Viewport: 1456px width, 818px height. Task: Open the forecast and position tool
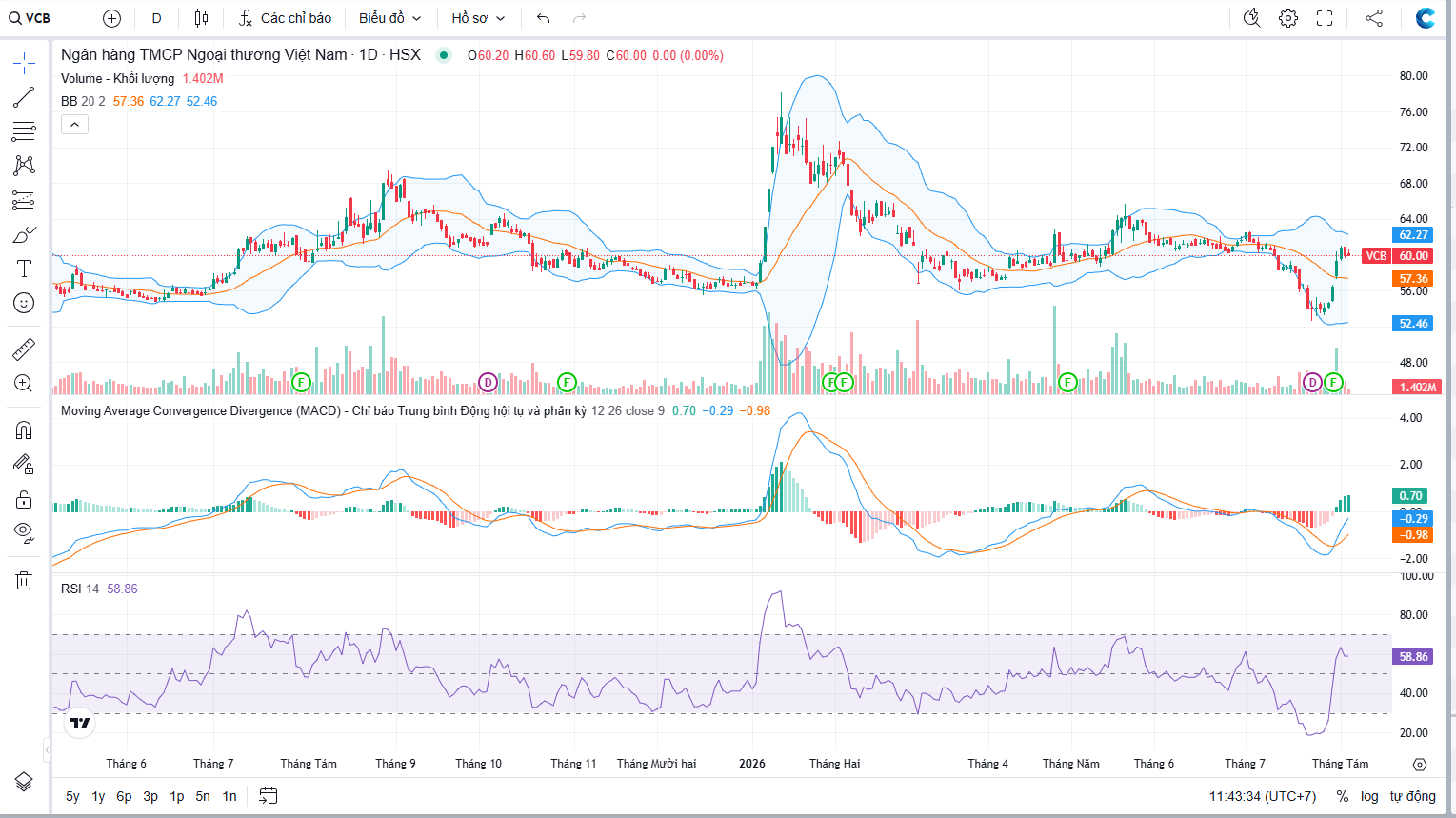(x=24, y=200)
